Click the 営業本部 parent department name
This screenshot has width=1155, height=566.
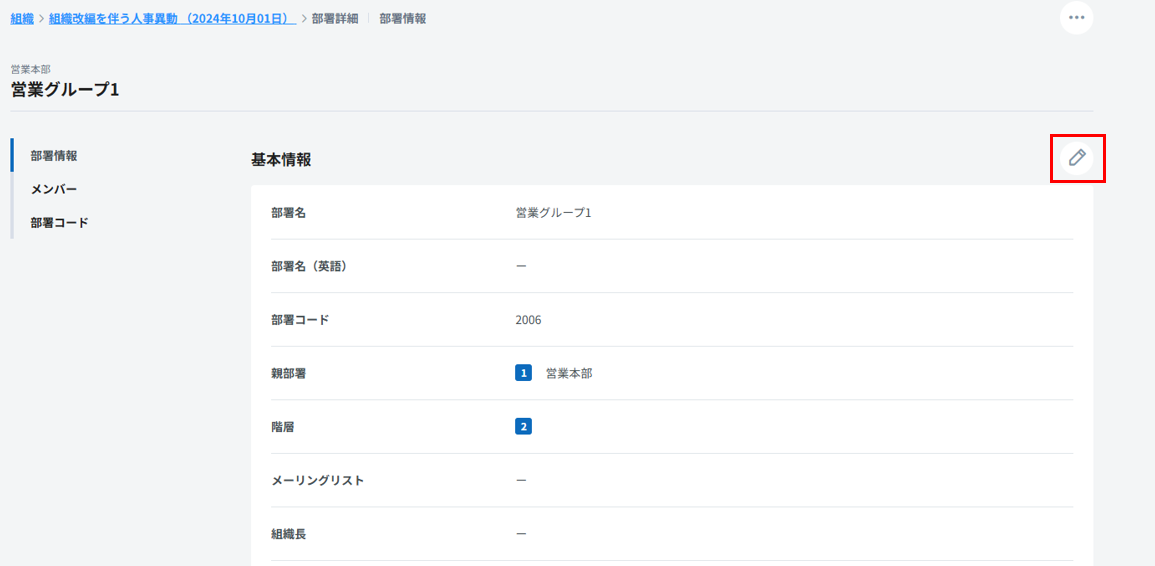[569, 373]
